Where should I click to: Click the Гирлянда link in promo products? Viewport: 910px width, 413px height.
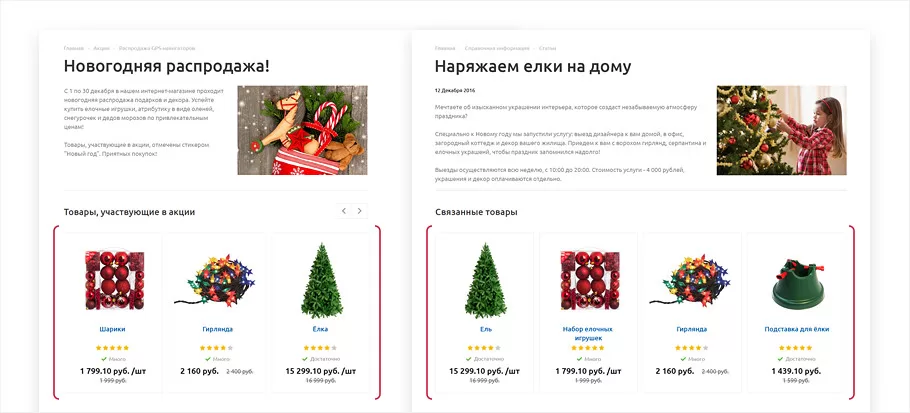pos(218,329)
